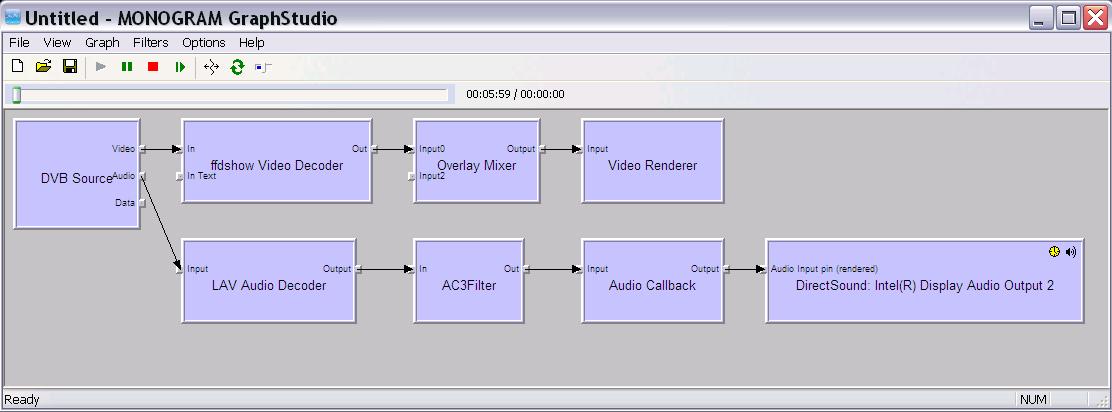Click the yellow clock icon on DirectSound filter
Viewport: 1112px width, 412px height.
point(1054,252)
